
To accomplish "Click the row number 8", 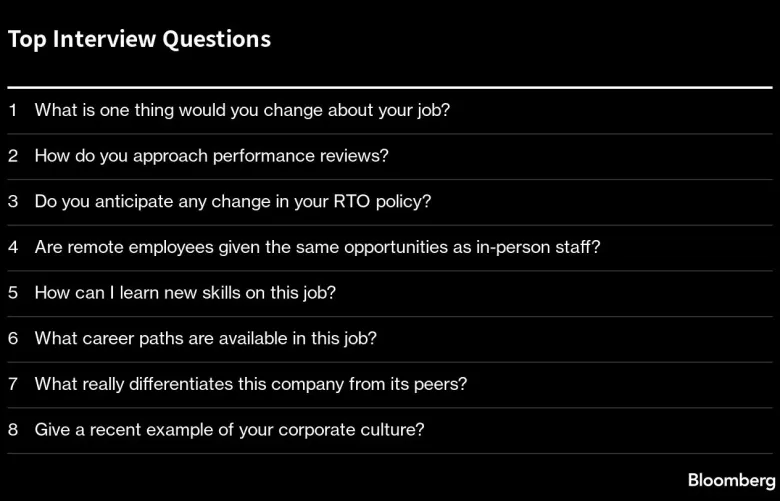I will tap(13, 430).
